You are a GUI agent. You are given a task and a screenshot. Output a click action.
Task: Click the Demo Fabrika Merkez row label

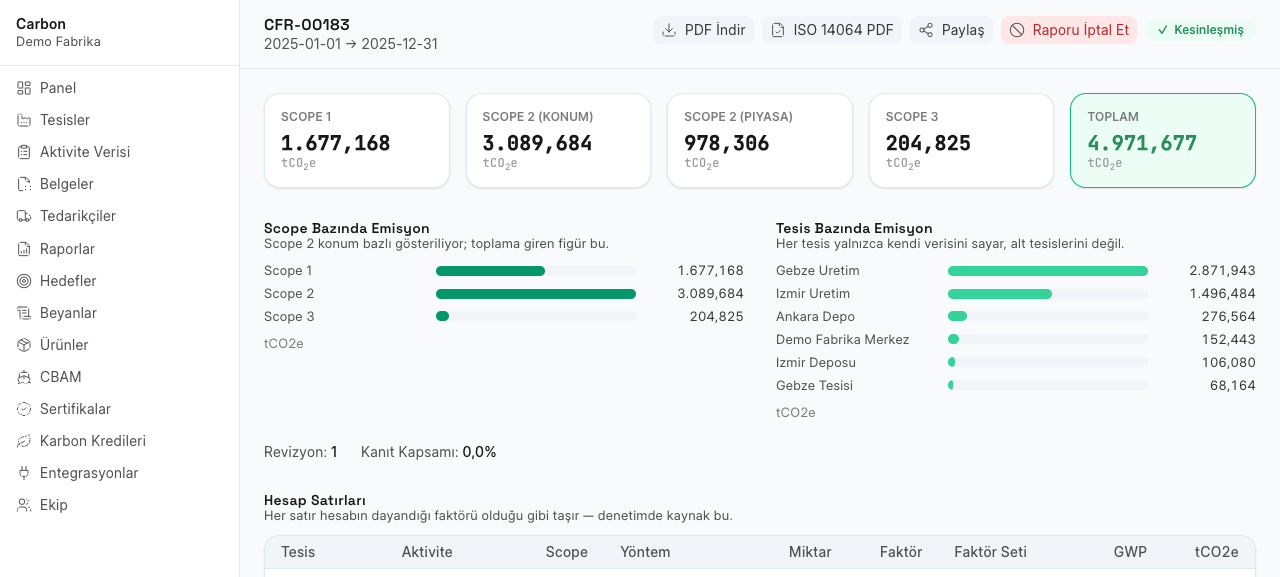pos(843,340)
